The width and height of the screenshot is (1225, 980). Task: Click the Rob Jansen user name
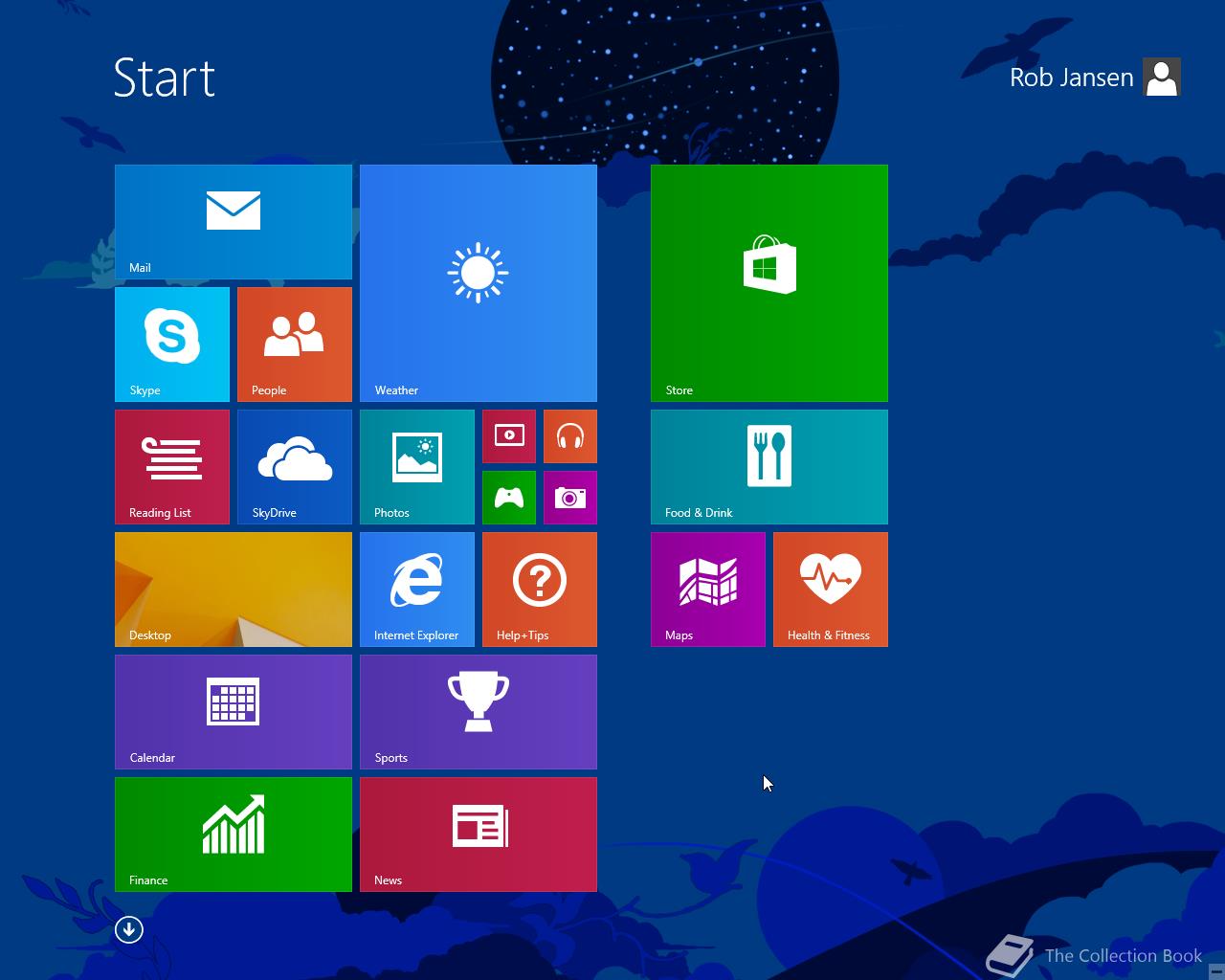click(x=1071, y=78)
